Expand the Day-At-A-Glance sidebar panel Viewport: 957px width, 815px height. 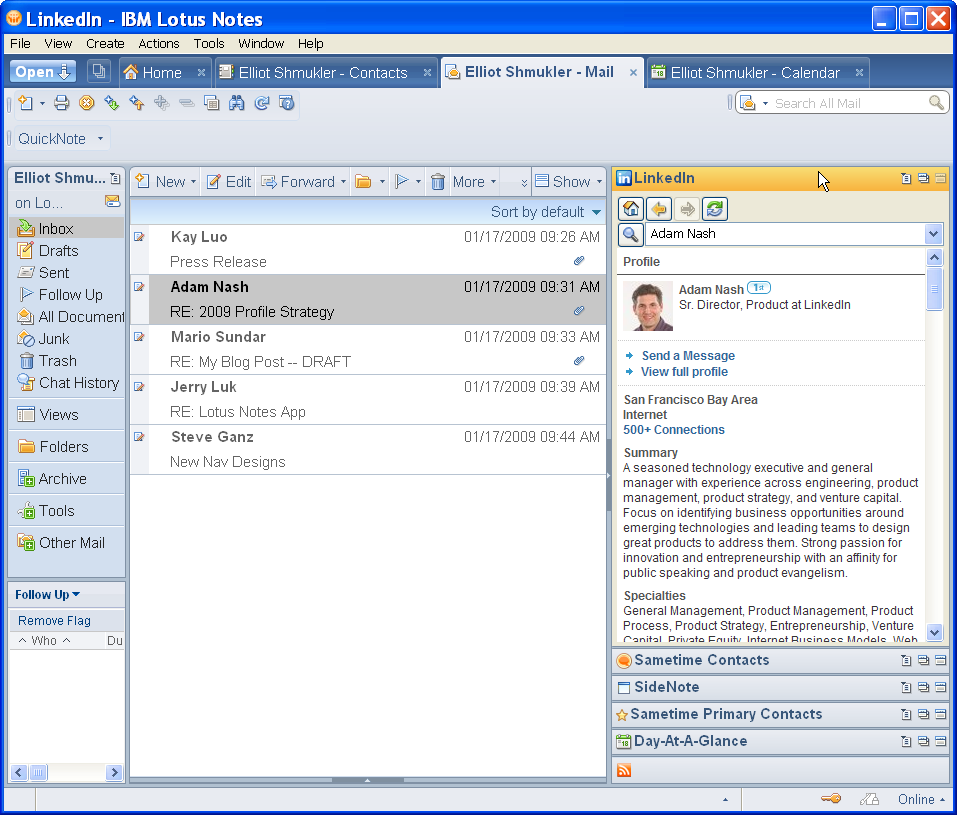point(690,741)
